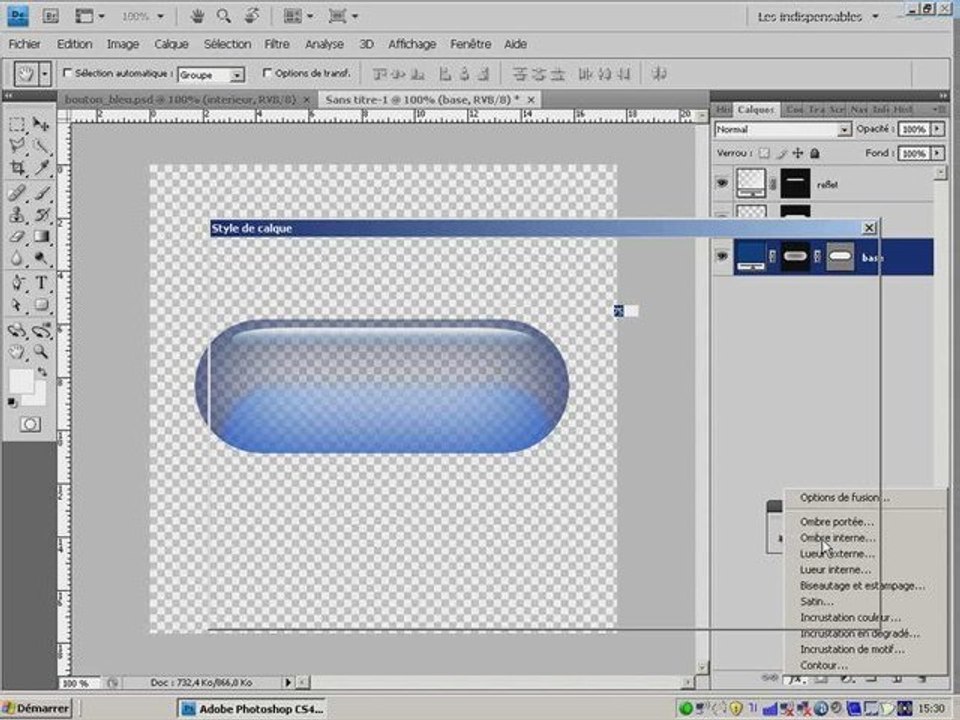Image resolution: width=960 pixels, height=720 pixels.
Task: Toggle Quick Mask mode
Action: 30,424
